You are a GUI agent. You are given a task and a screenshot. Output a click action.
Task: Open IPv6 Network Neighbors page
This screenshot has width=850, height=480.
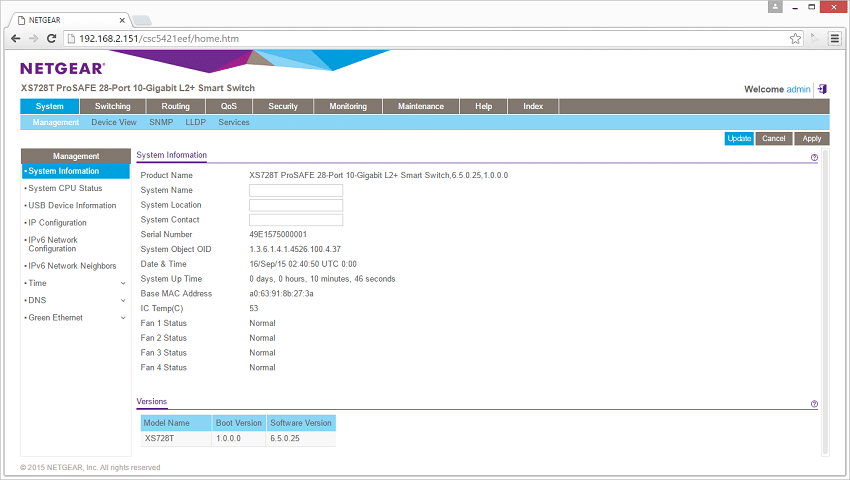pyautogui.click(x=72, y=266)
